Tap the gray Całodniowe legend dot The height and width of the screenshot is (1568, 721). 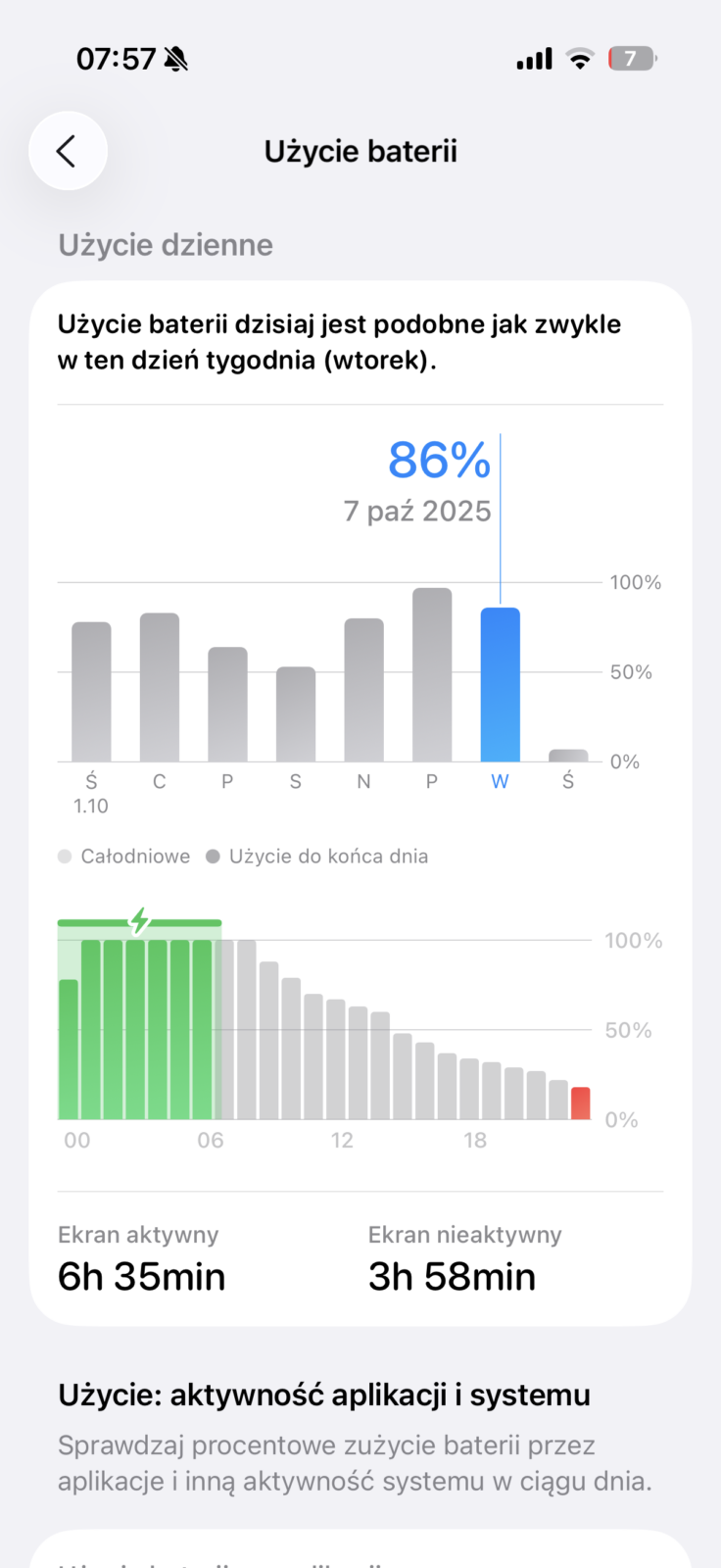[x=66, y=857]
